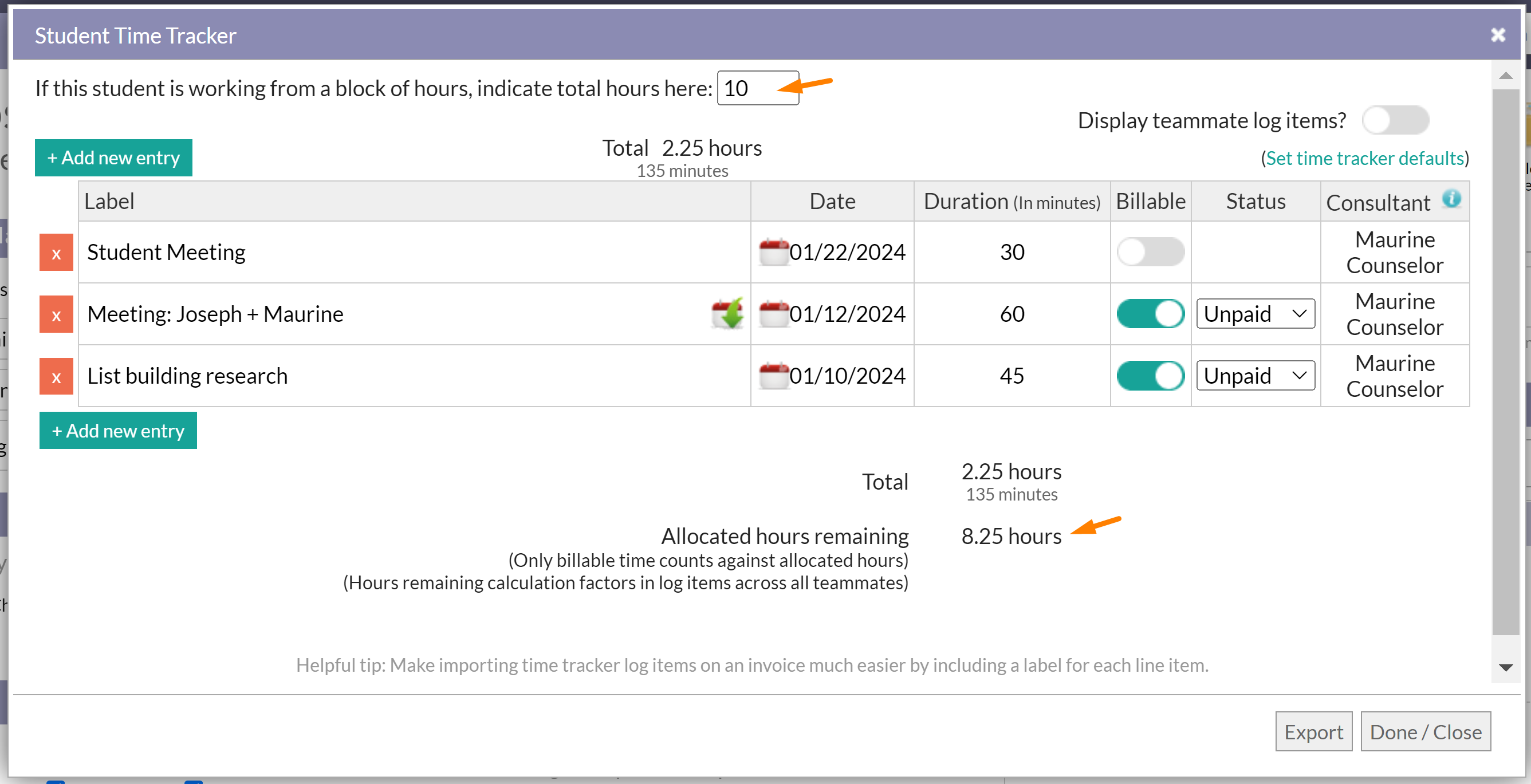Click the Billable column header

1150,202
